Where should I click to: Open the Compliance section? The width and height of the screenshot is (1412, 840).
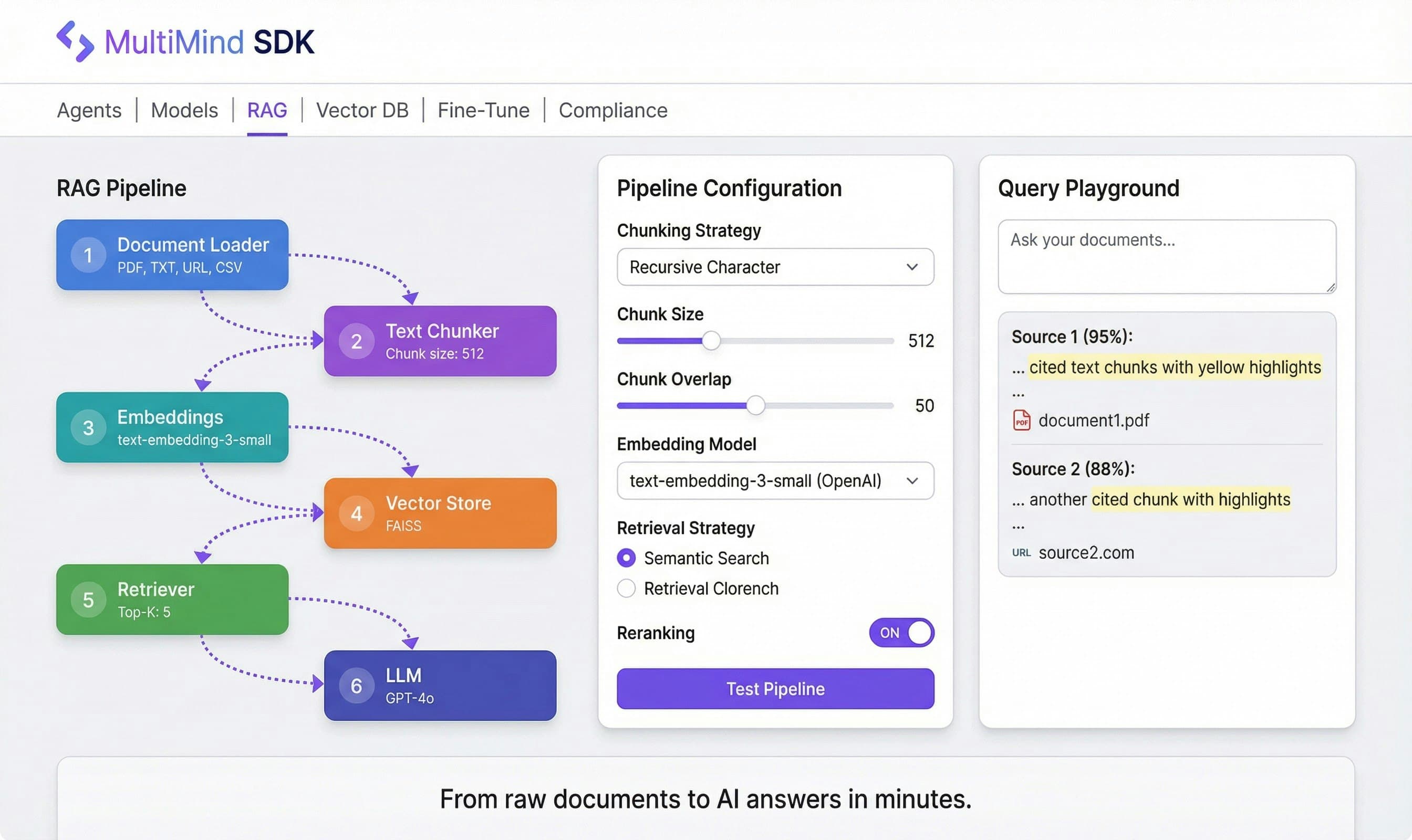[613, 110]
